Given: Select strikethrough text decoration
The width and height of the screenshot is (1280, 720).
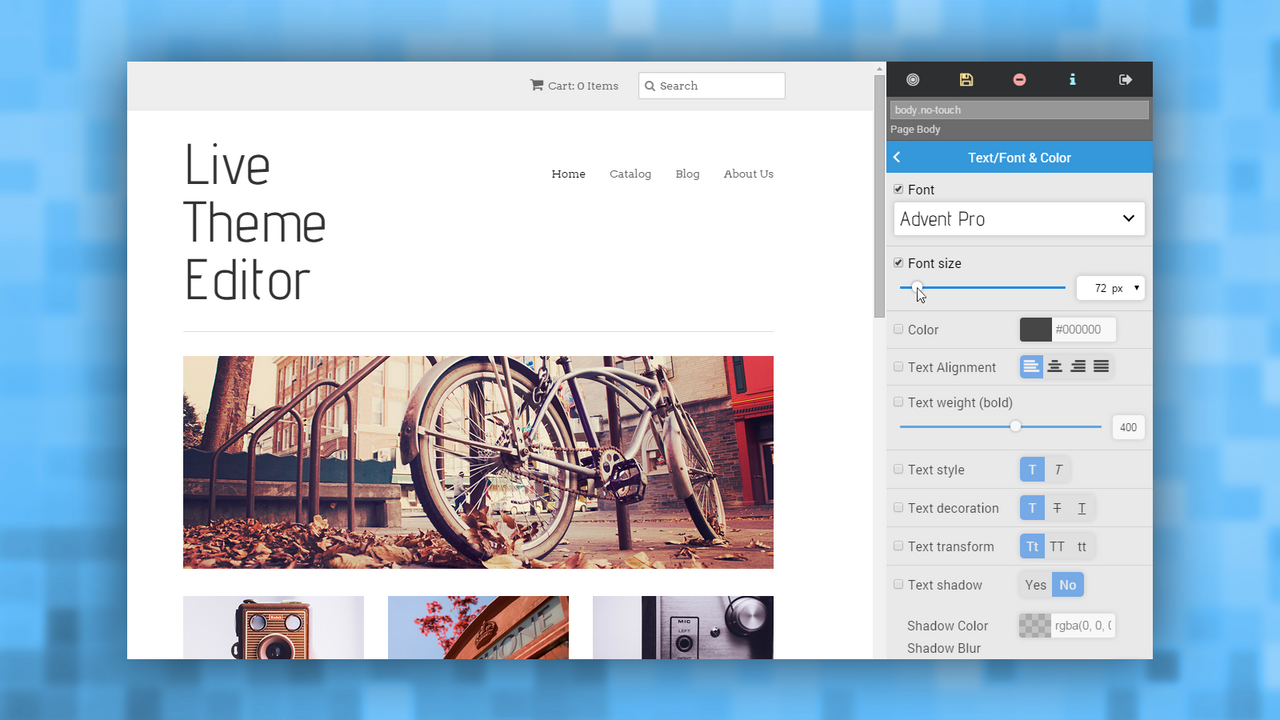Looking at the screenshot, I should [x=1057, y=508].
